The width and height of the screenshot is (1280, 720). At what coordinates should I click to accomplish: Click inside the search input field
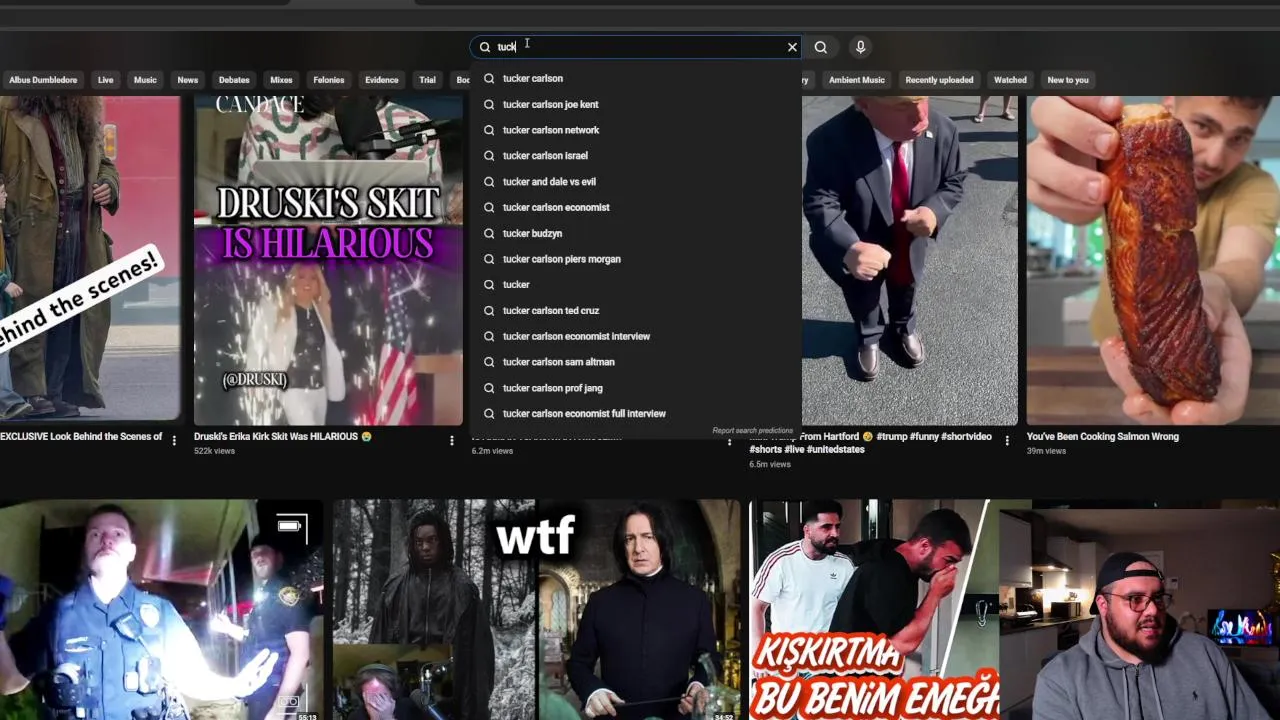tap(636, 47)
